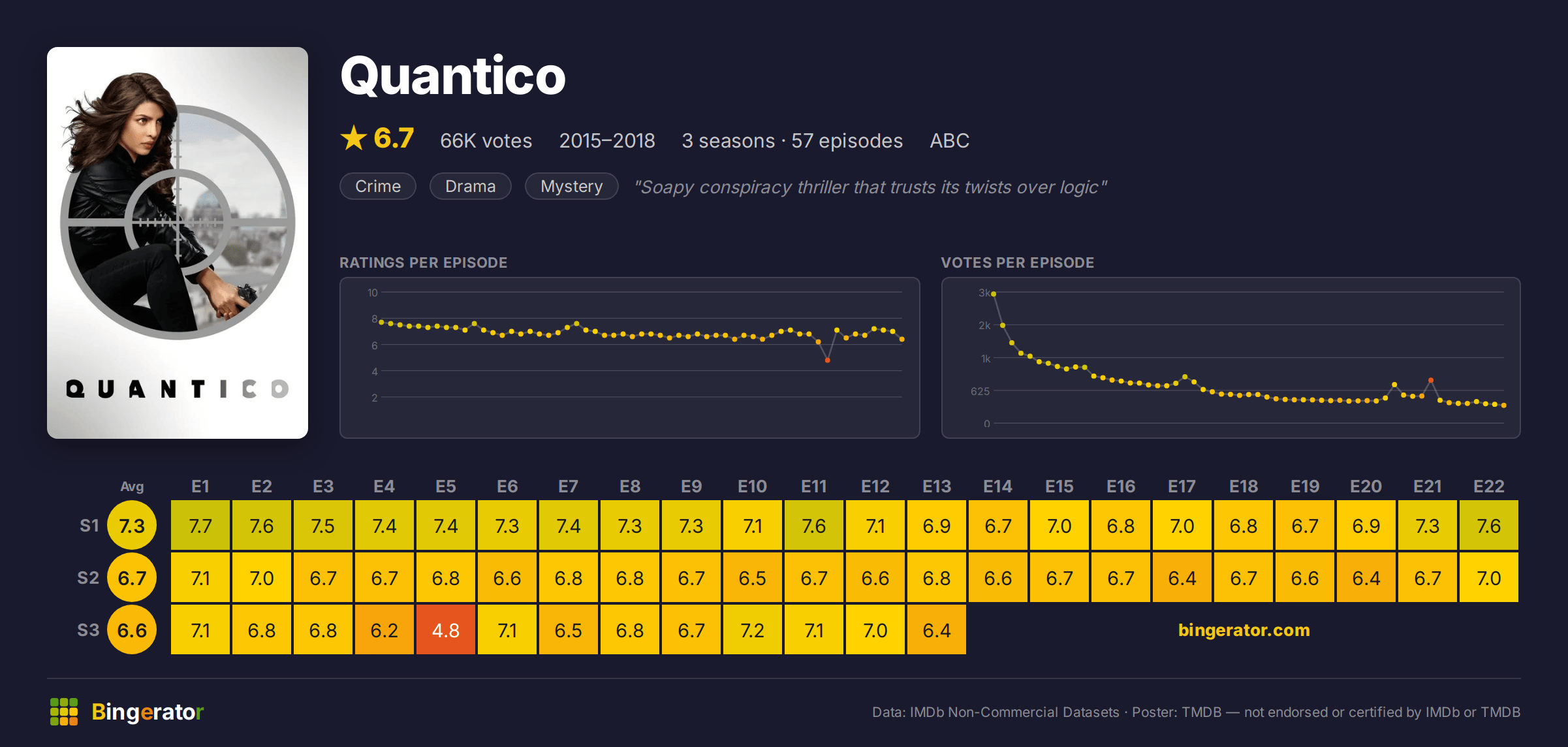Screen dimensions: 1568x747
Task: Select the S1 E1 cell rated 7.7
Action: tap(200, 526)
